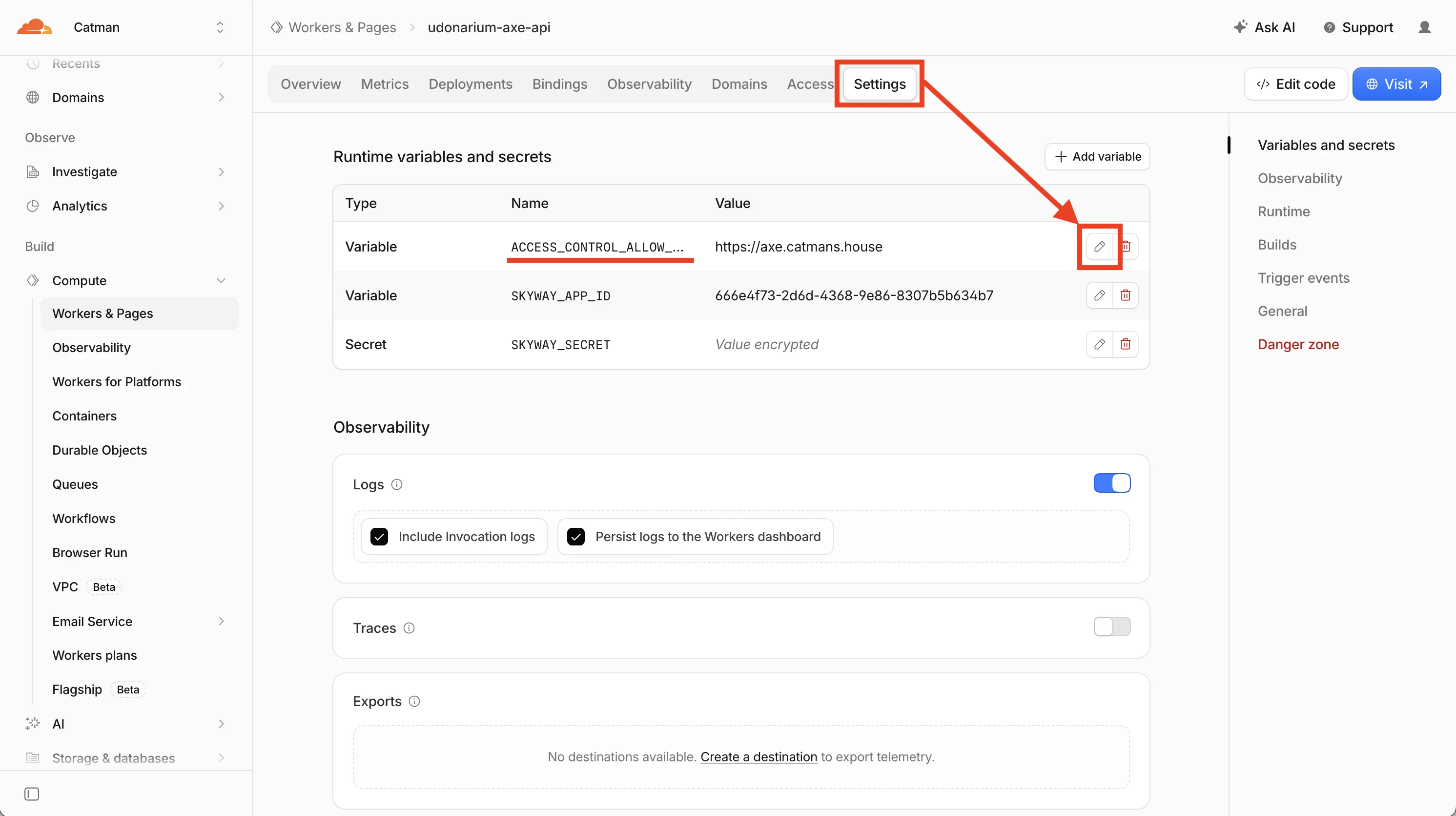Click the Ask AI sparkle icon
The image size is (1456, 816).
tap(1240, 27)
